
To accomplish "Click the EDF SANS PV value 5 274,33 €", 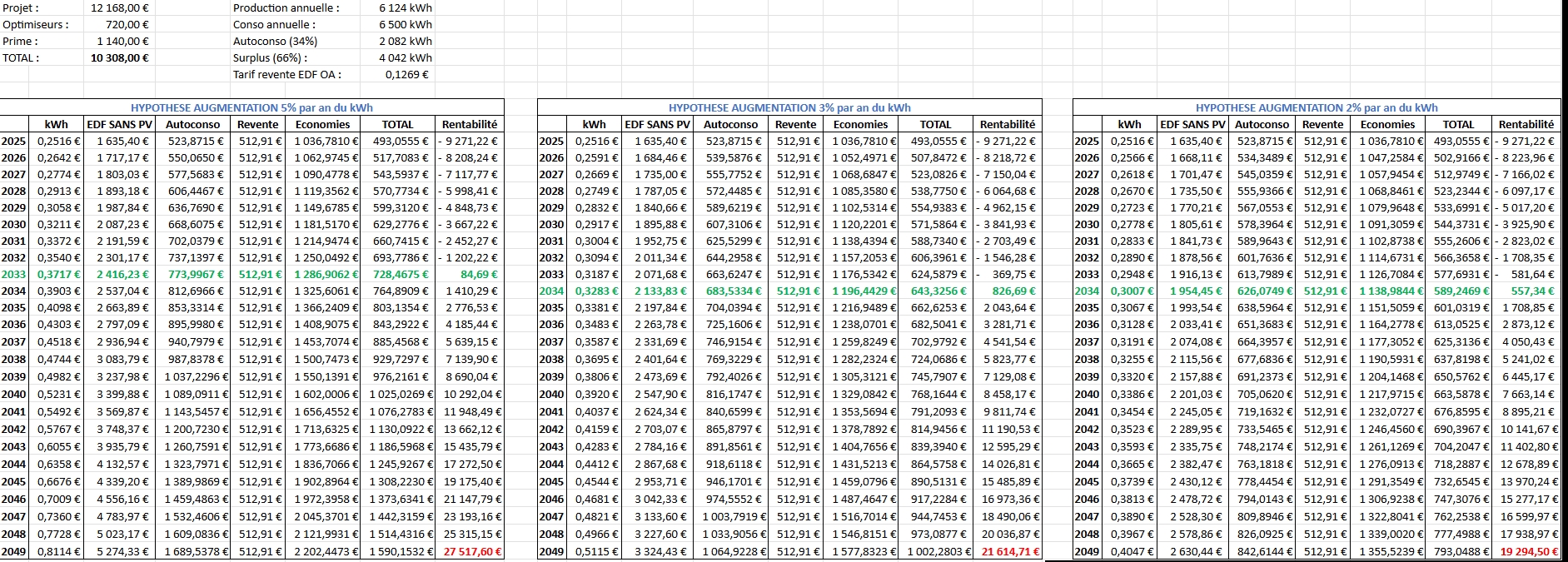I will [x=123, y=551].
